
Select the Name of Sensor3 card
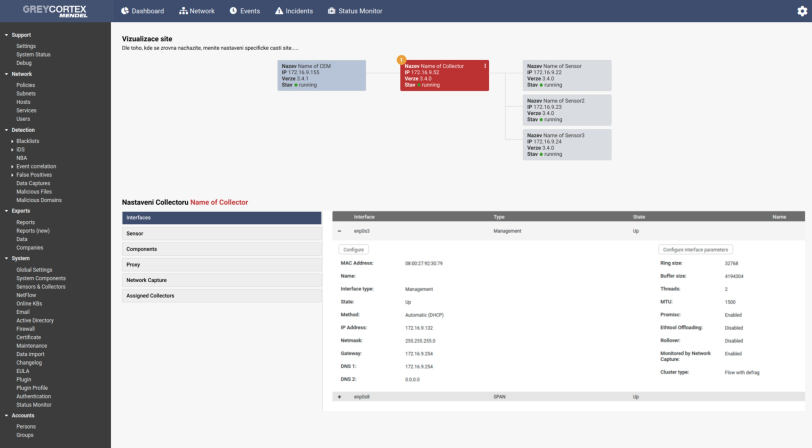[567, 144]
